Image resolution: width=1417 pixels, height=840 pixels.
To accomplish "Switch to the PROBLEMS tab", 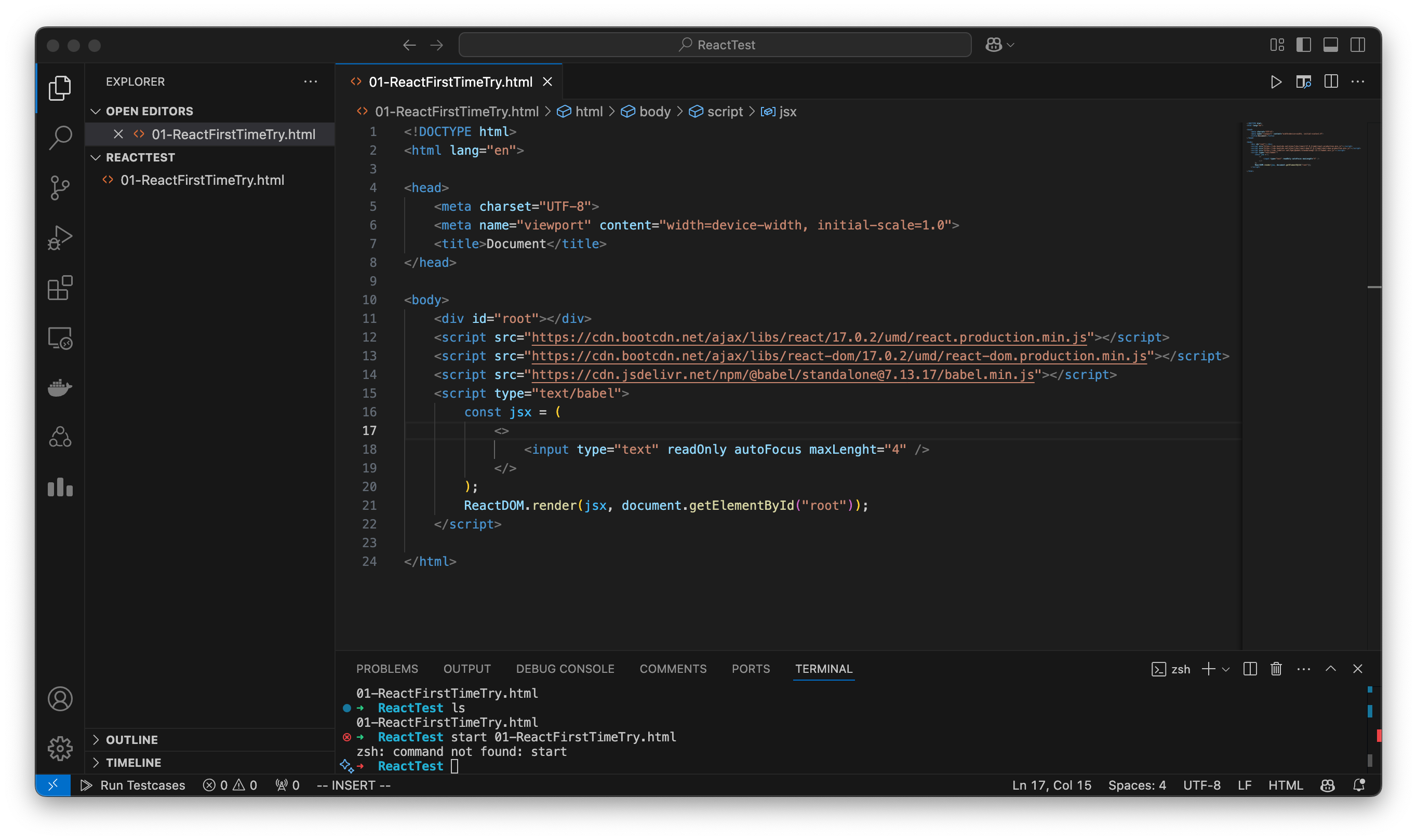I will [387, 669].
